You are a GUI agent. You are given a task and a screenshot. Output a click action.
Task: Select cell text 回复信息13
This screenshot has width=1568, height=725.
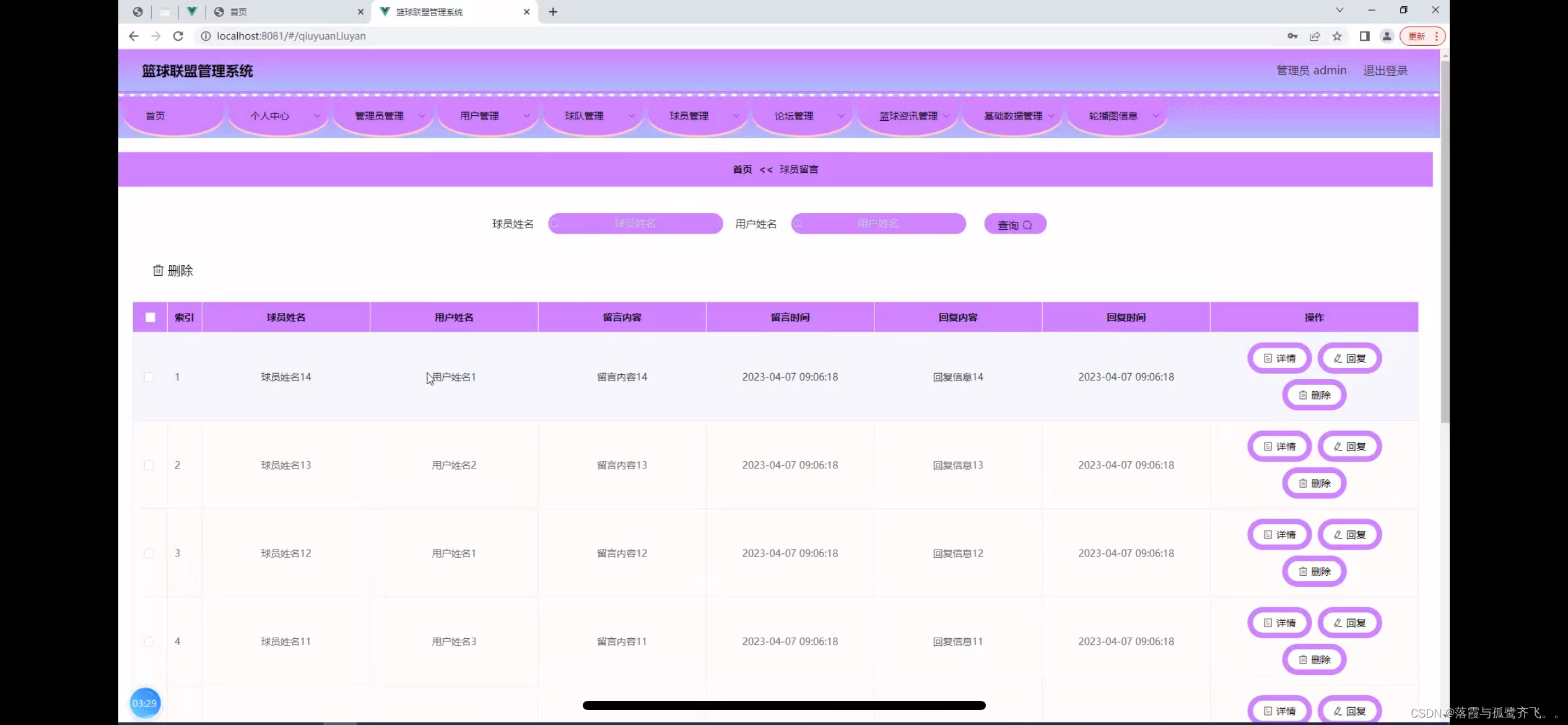click(x=958, y=465)
